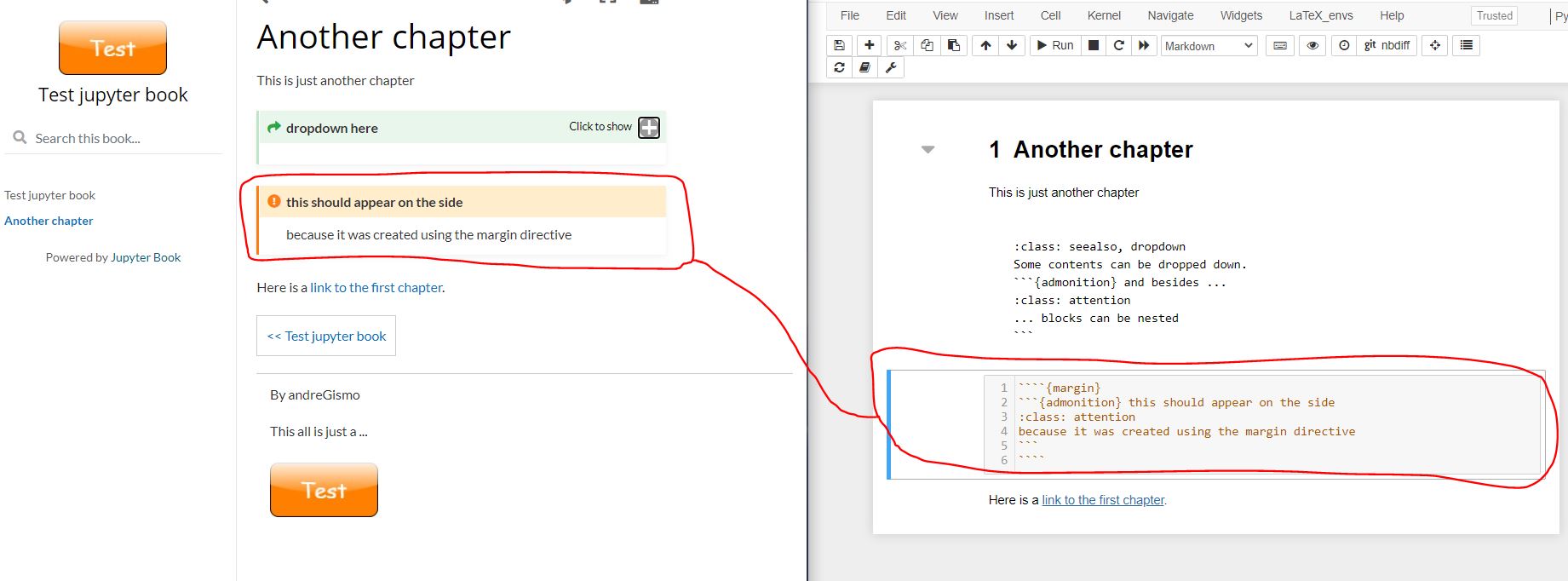Click inside the margin directive code cell
1568x581 pixels.
[x=1261, y=423]
